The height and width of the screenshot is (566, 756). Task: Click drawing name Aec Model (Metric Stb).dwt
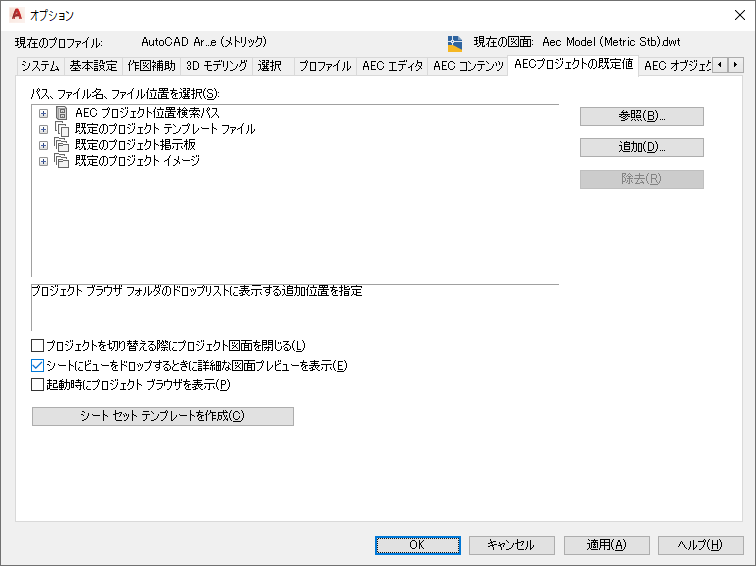click(611, 42)
